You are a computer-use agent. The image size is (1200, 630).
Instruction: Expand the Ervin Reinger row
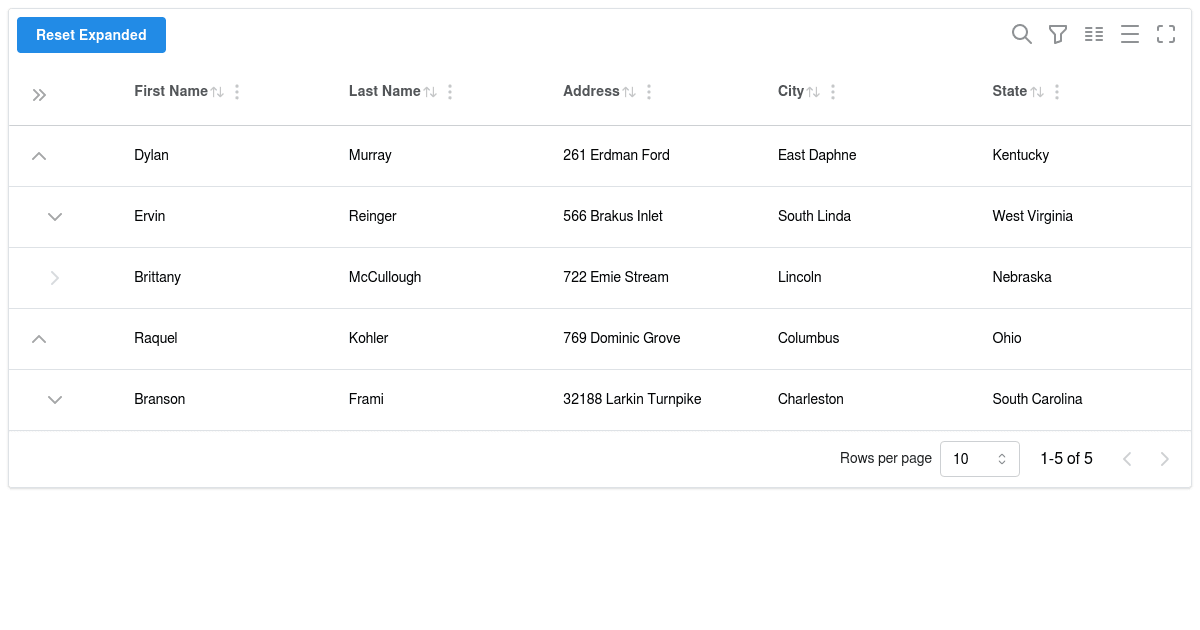55,217
